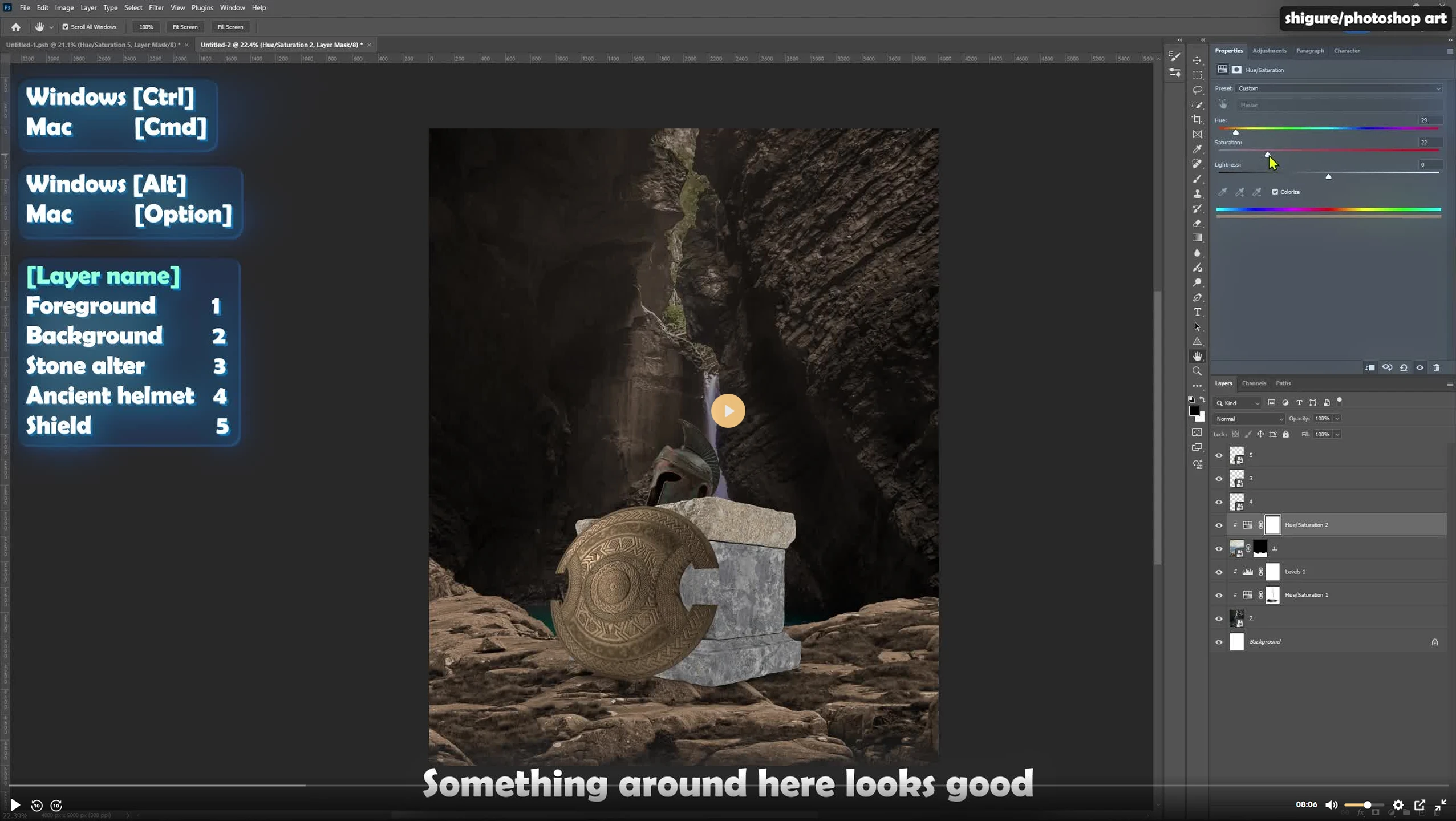
Task: Toggle adjustment visibility eye in Properties
Action: [1420, 368]
